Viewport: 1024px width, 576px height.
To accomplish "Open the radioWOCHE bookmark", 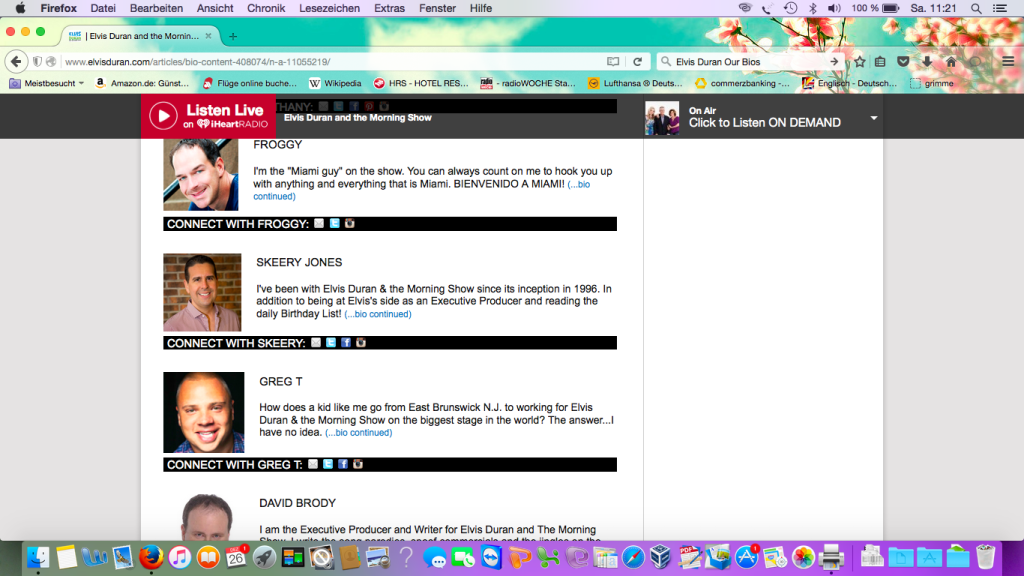I will [x=528, y=84].
